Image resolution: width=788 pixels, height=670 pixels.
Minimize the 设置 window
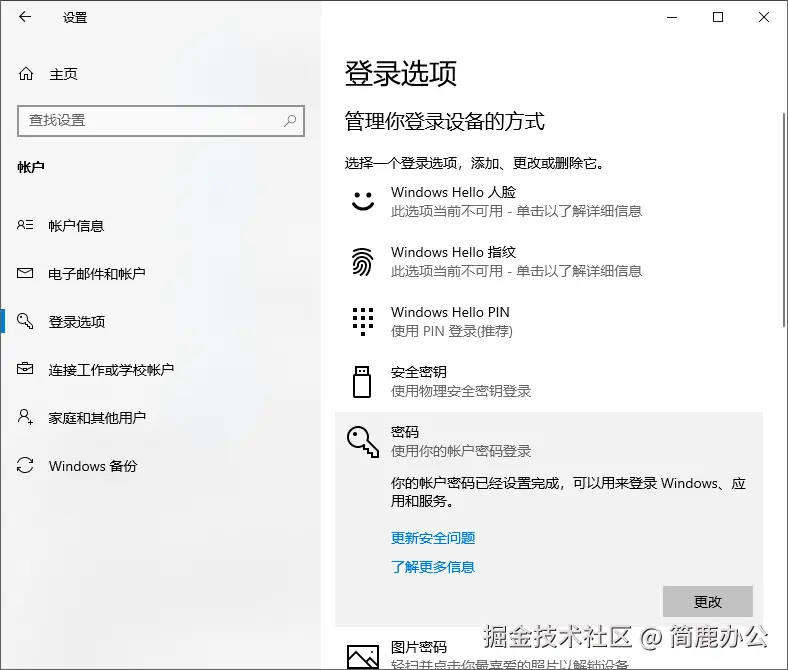coord(672,17)
